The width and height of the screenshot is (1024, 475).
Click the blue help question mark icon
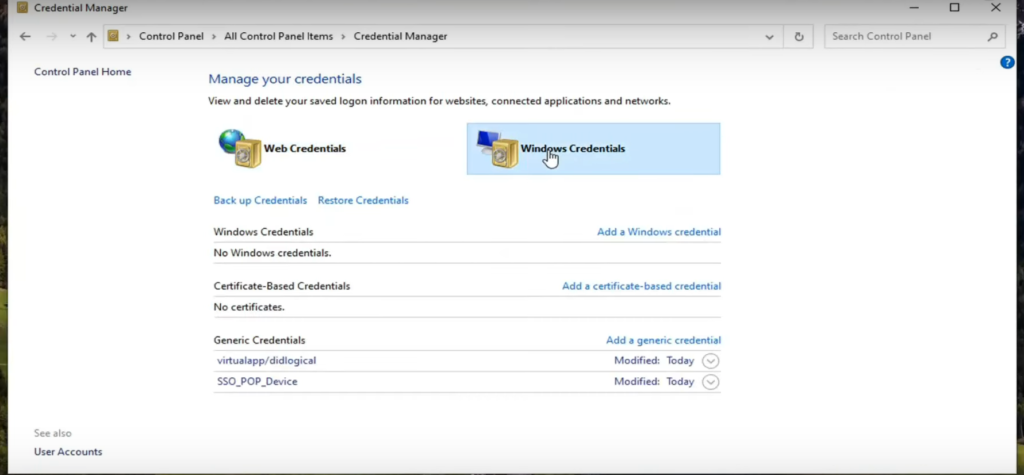click(x=1007, y=62)
